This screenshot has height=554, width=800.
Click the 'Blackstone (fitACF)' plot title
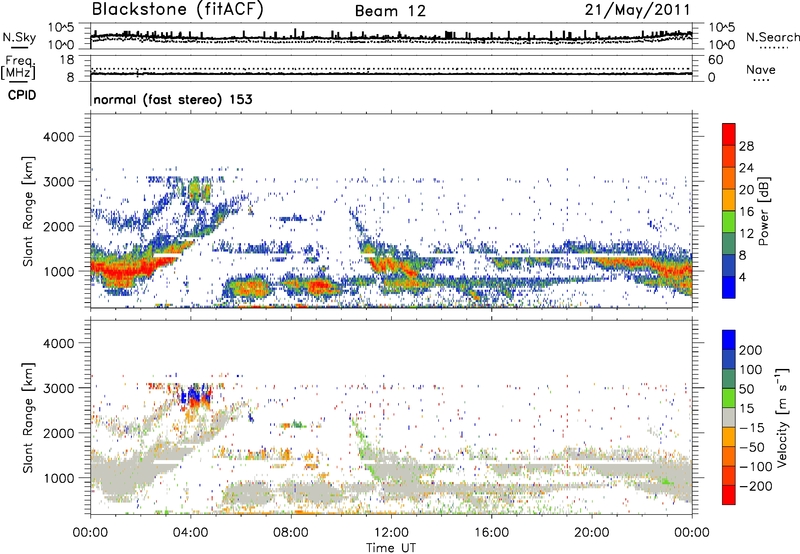click(178, 10)
